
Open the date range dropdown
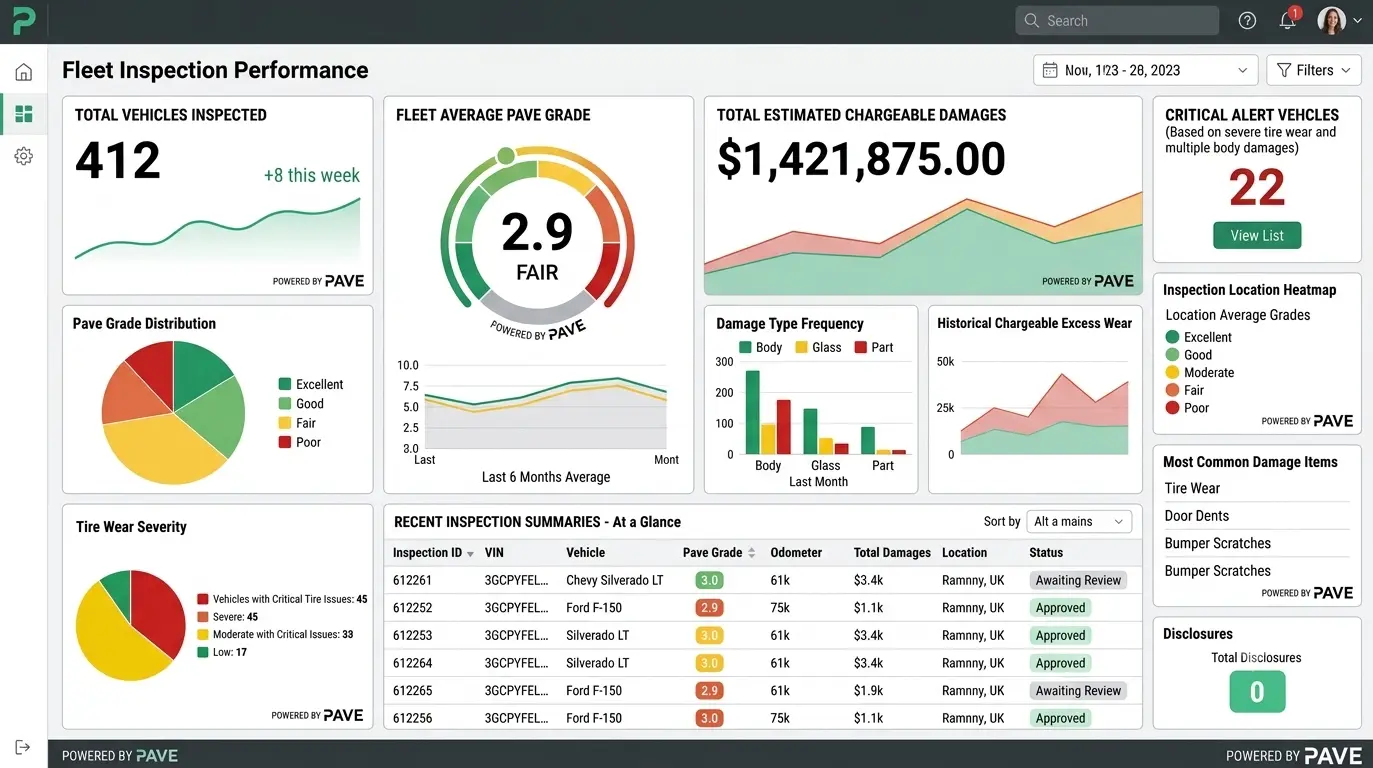tap(1145, 70)
